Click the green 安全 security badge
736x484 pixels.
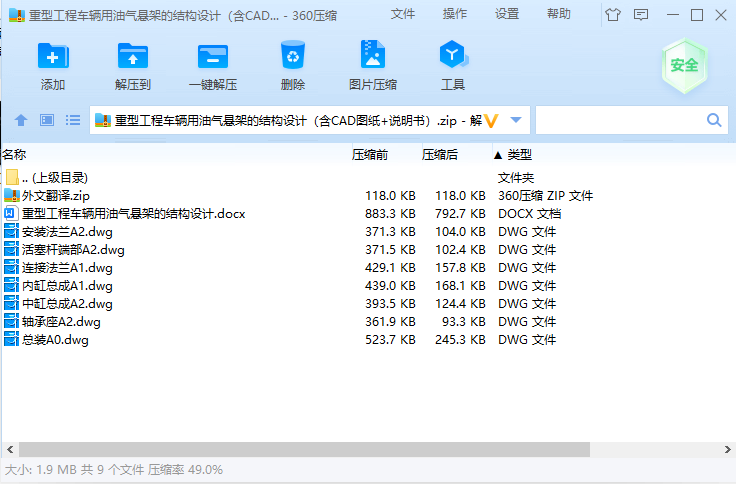684,65
